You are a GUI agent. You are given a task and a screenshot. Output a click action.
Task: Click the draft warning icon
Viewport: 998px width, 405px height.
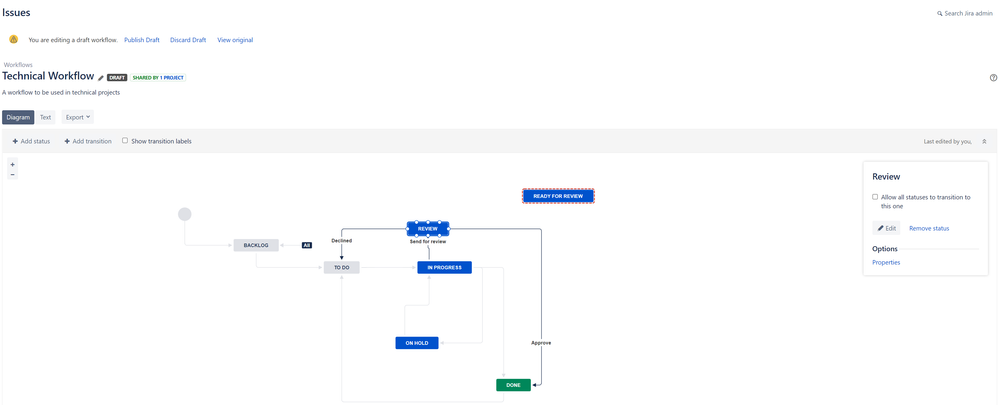(x=13, y=39)
